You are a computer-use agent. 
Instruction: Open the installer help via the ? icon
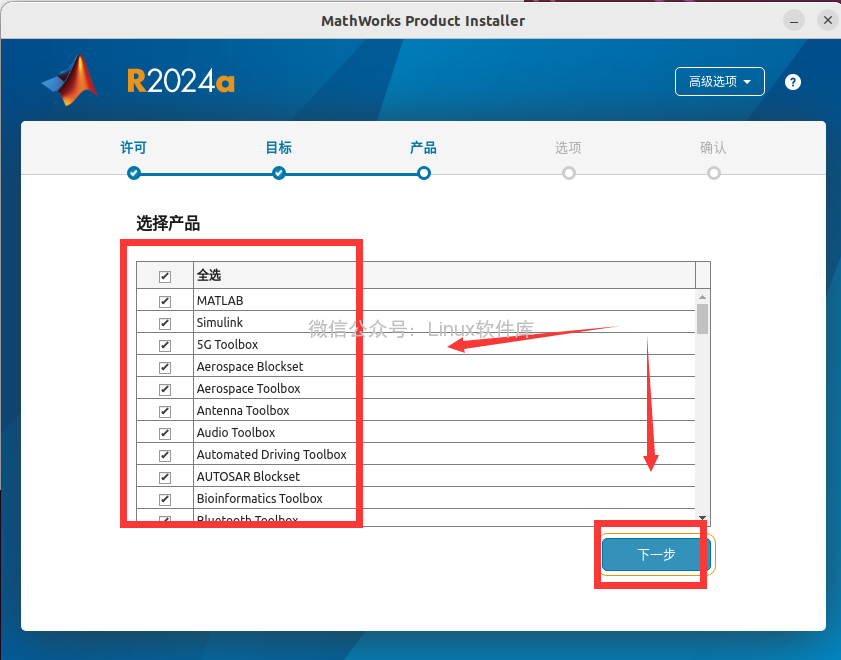pos(792,81)
